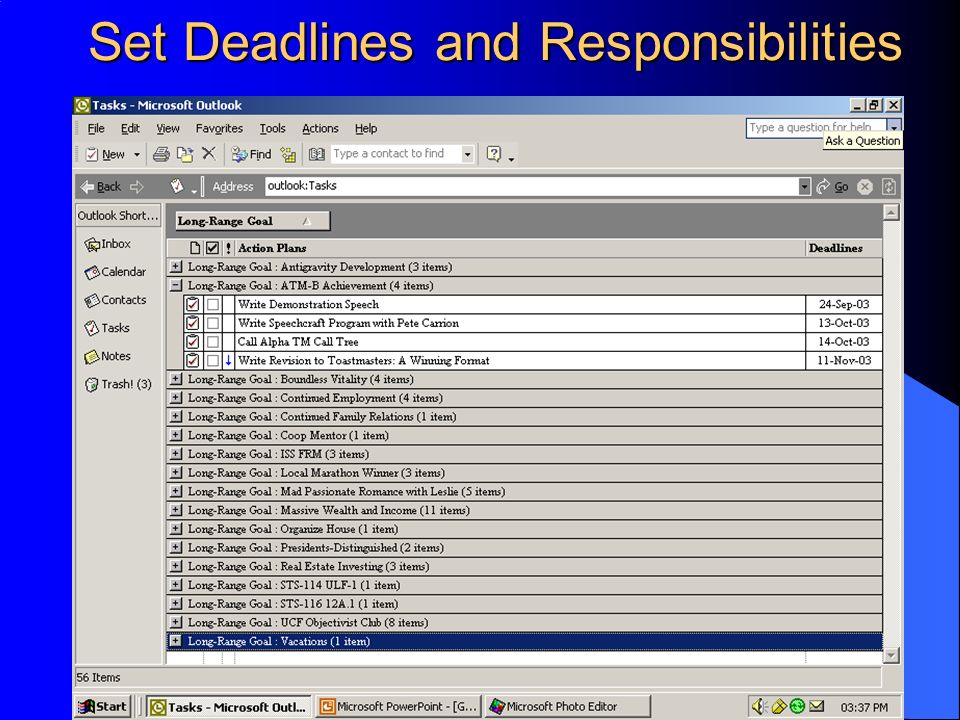Image resolution: width=960 pixels, height=720 pixels.
Task: Open the New button dropdown arrow
Action: (137, 155)
